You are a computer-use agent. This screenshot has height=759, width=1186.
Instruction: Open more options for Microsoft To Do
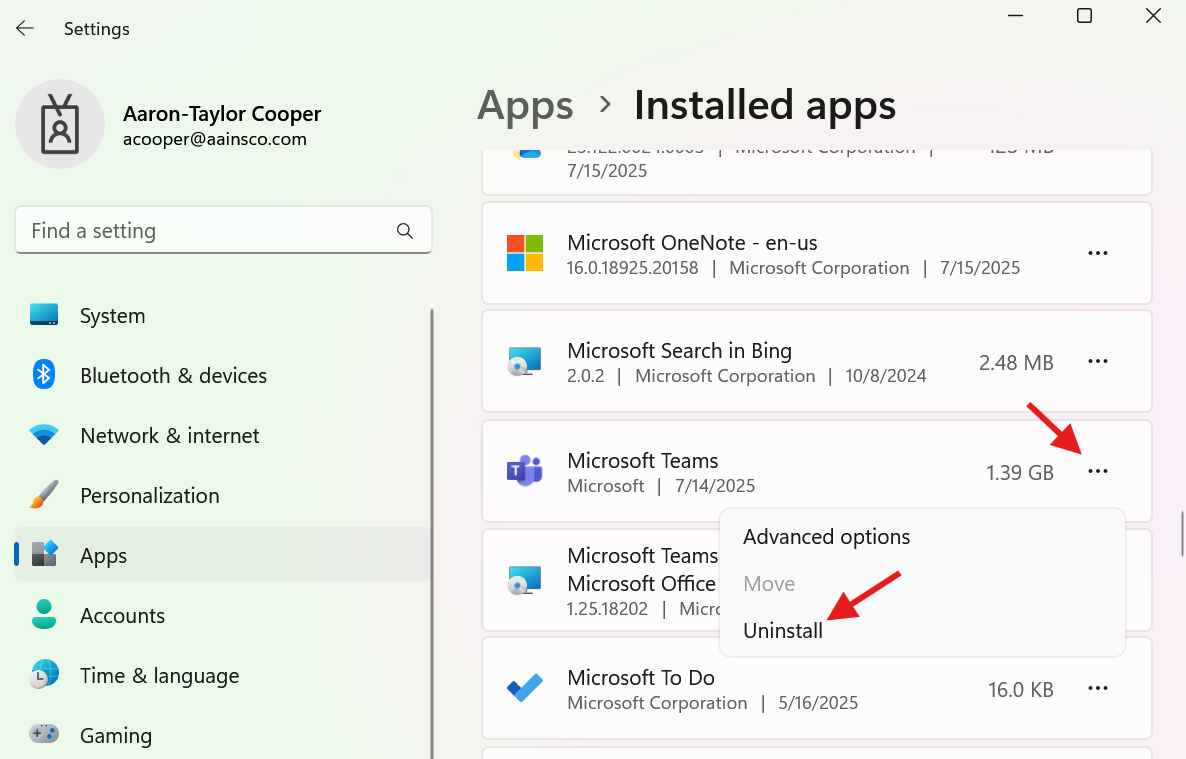point(1098,689)
